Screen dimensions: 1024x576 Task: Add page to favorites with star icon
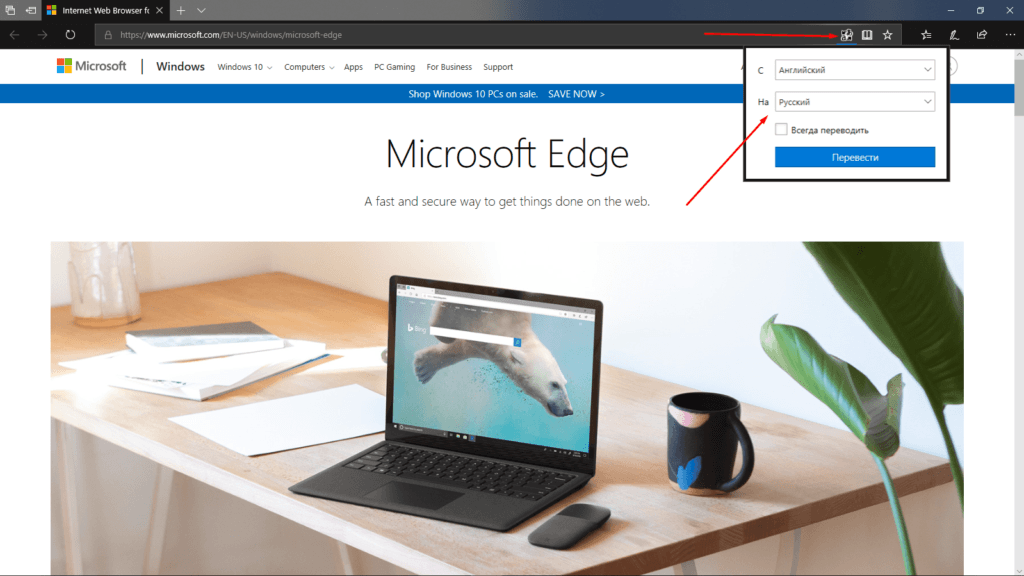[x=888, y=34]
